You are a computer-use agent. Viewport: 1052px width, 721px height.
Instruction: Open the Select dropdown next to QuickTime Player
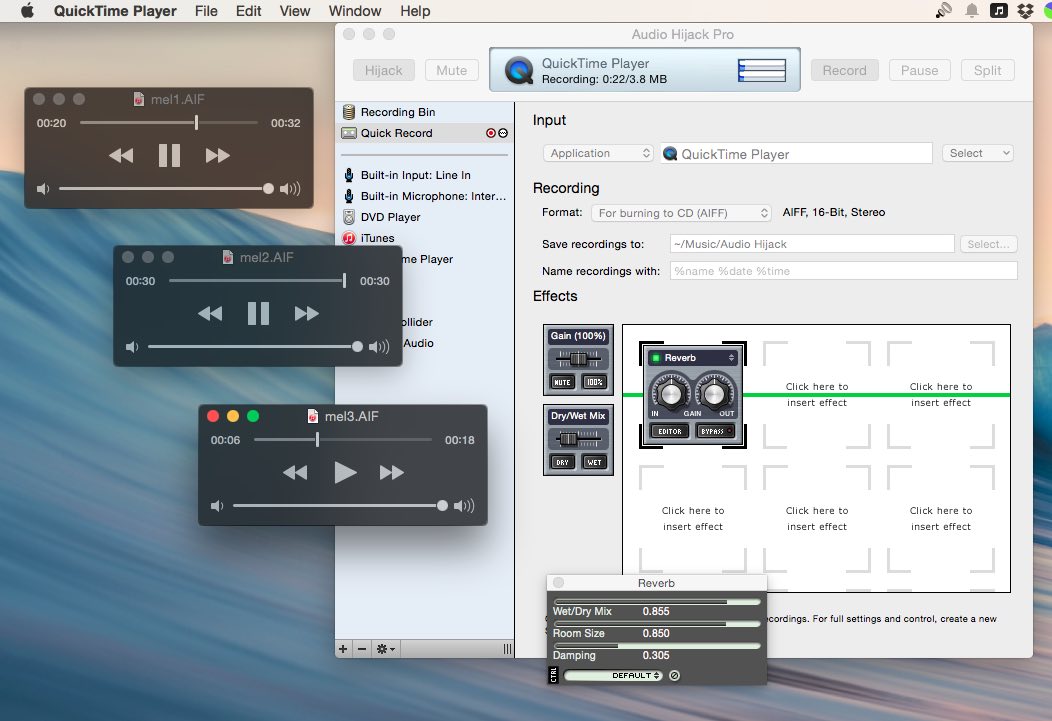[978, 153]
